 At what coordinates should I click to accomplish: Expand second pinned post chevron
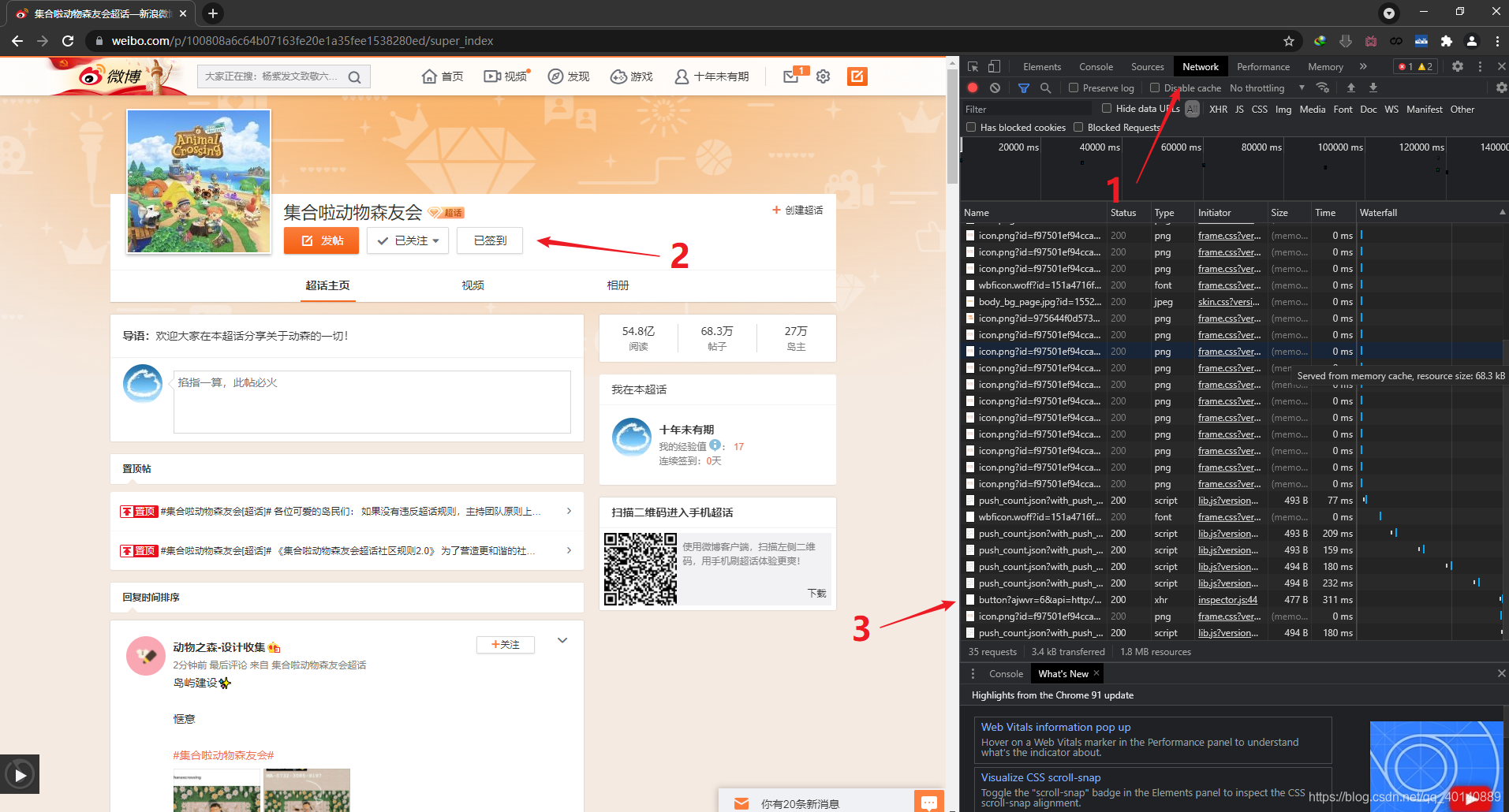click(569, 550)
